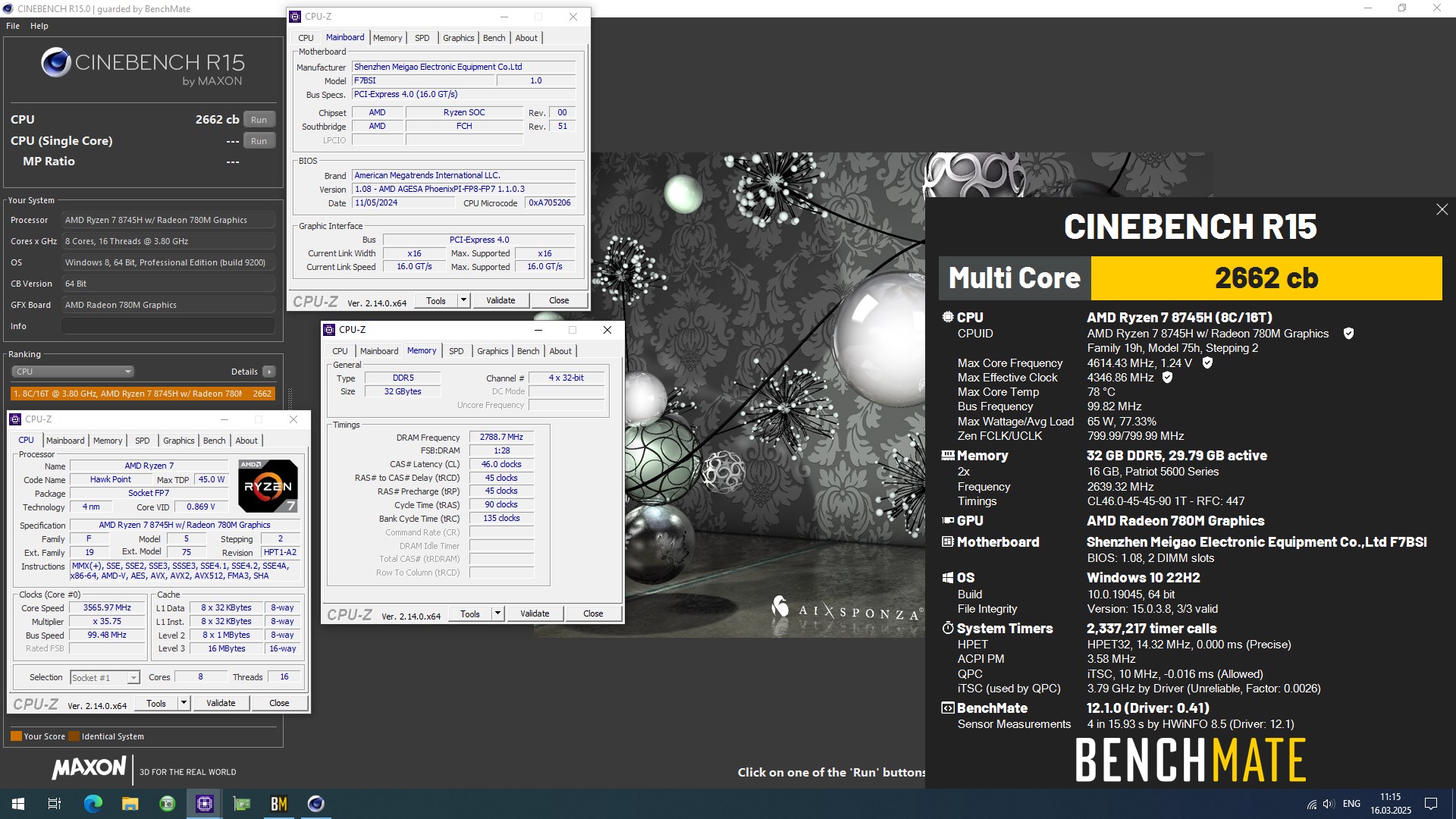The image size is (1456, 819).
Task: Click CAS# Latency 46.0 clocks value
Action: pos(501,465)
